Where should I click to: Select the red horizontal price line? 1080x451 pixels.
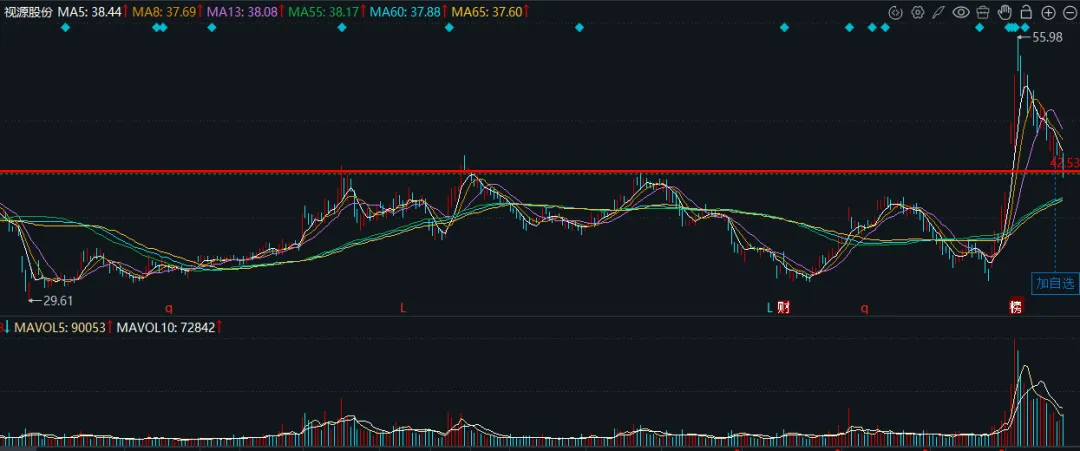(540, 171)
